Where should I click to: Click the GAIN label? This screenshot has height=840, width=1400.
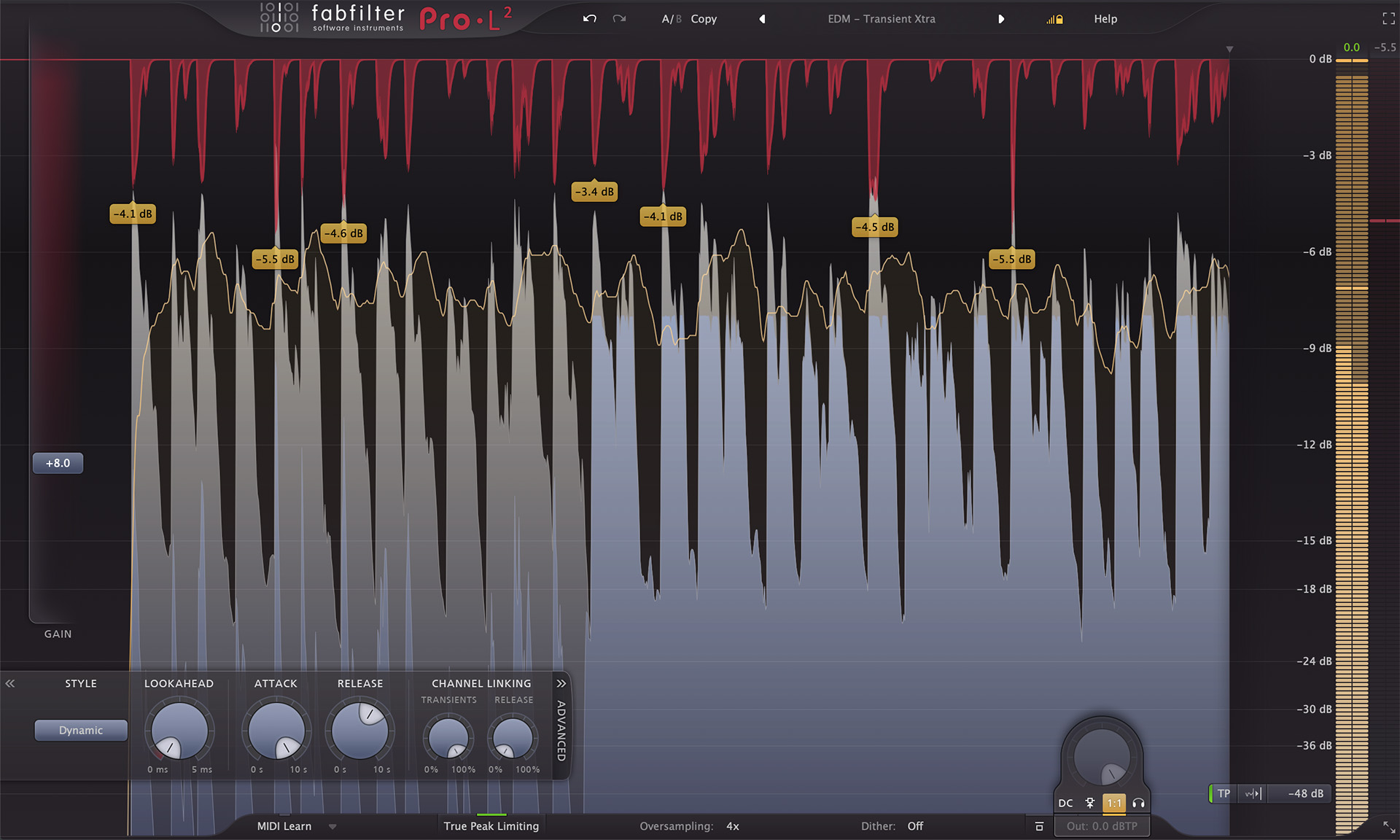[58, 634]
